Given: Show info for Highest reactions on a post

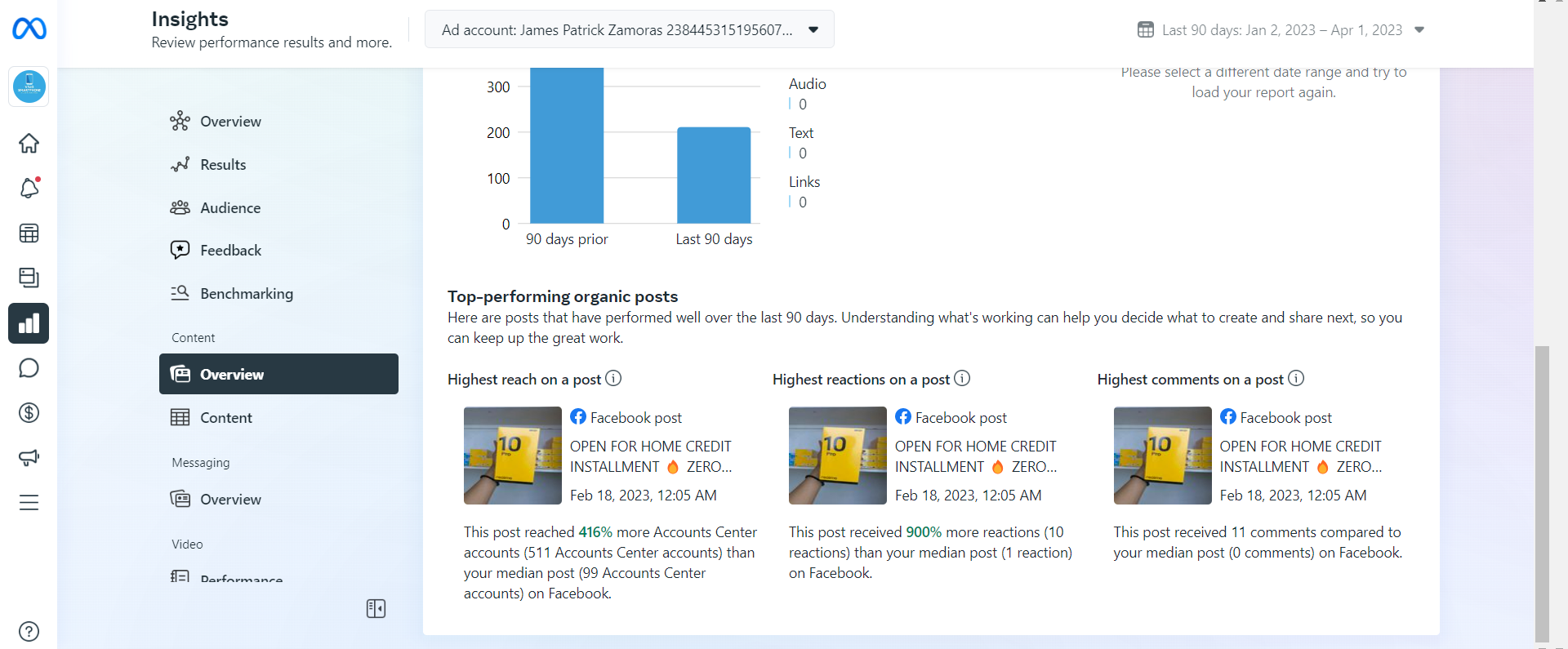Looking at the screenshot, I should [x=962, y=379].
